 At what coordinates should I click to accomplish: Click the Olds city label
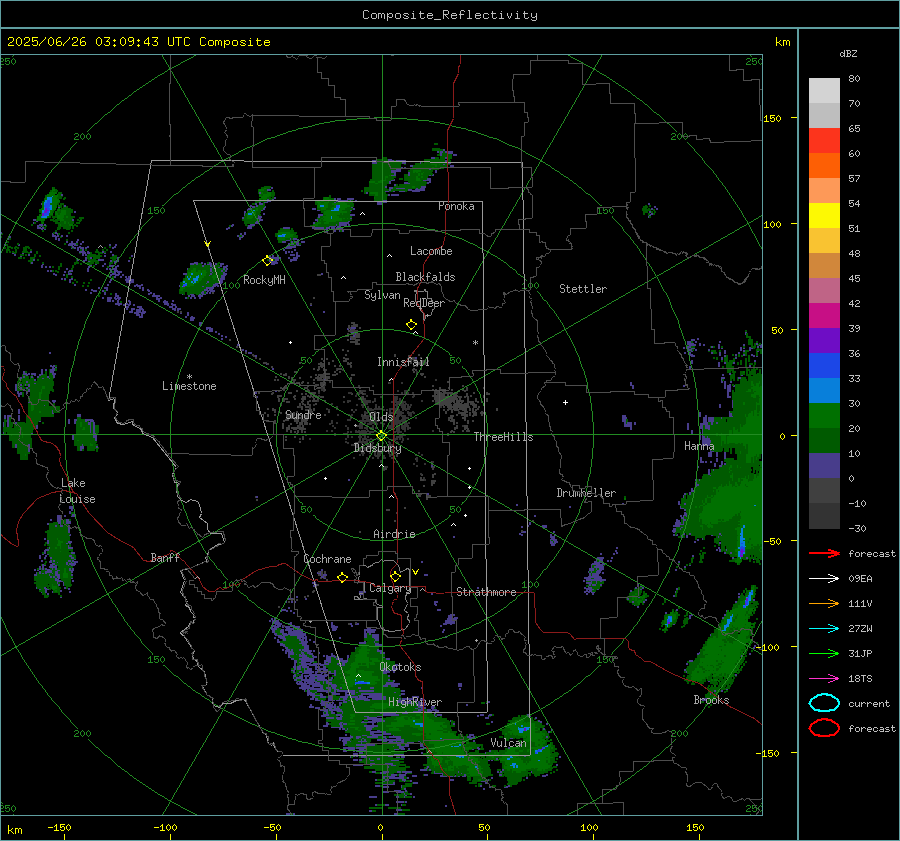pyautogui.click(x=381, y=416)
